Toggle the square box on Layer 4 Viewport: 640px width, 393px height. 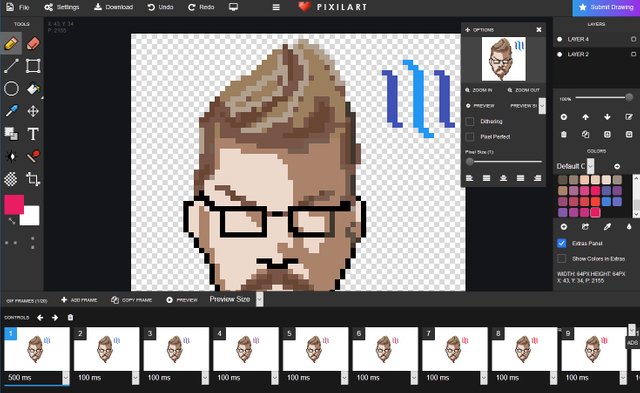pos(633,39)
